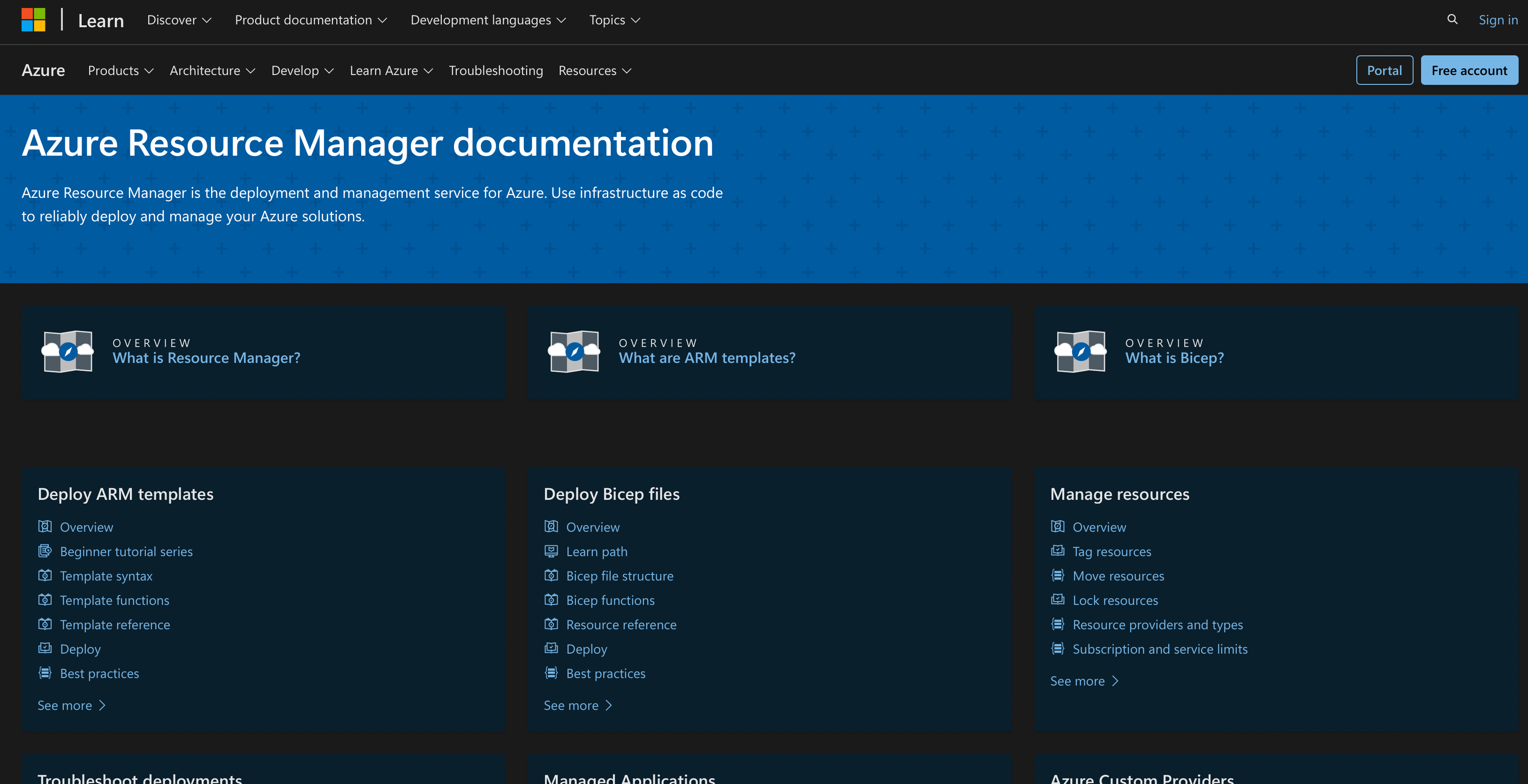
Task: Click the Sign in link
Action: (x=1498, y=20)
